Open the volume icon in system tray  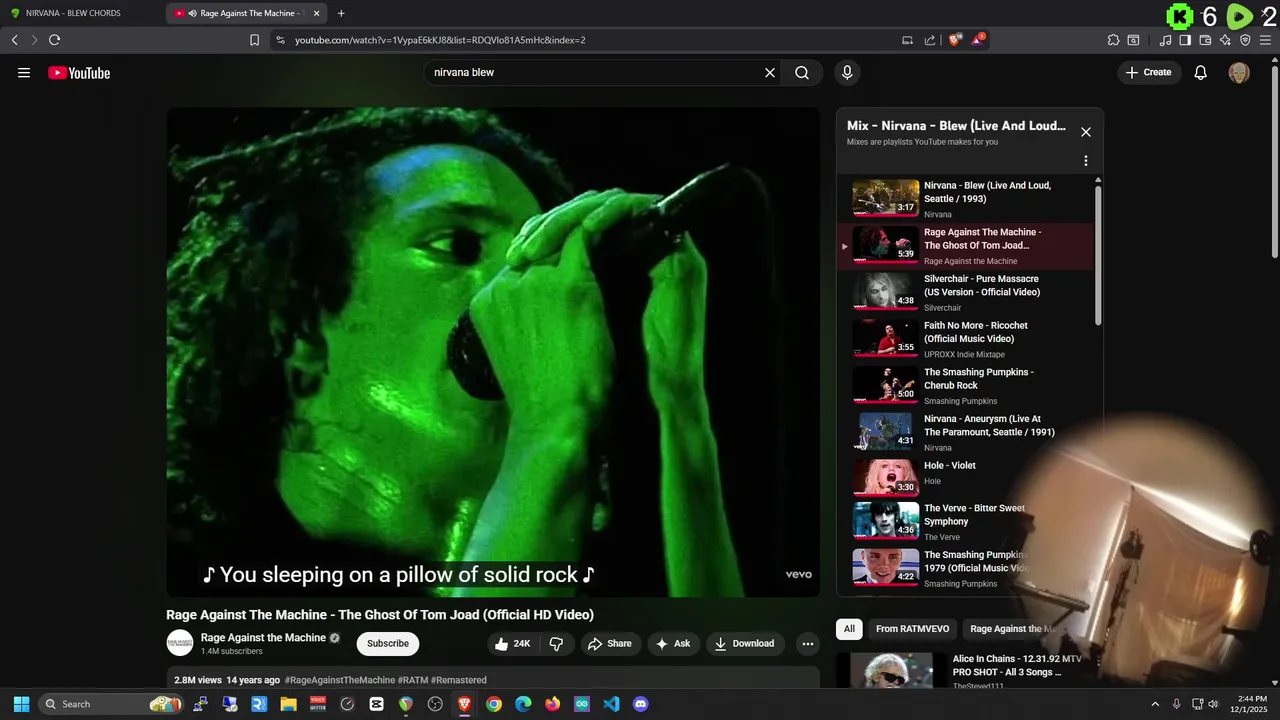(x=1213, y=704)
